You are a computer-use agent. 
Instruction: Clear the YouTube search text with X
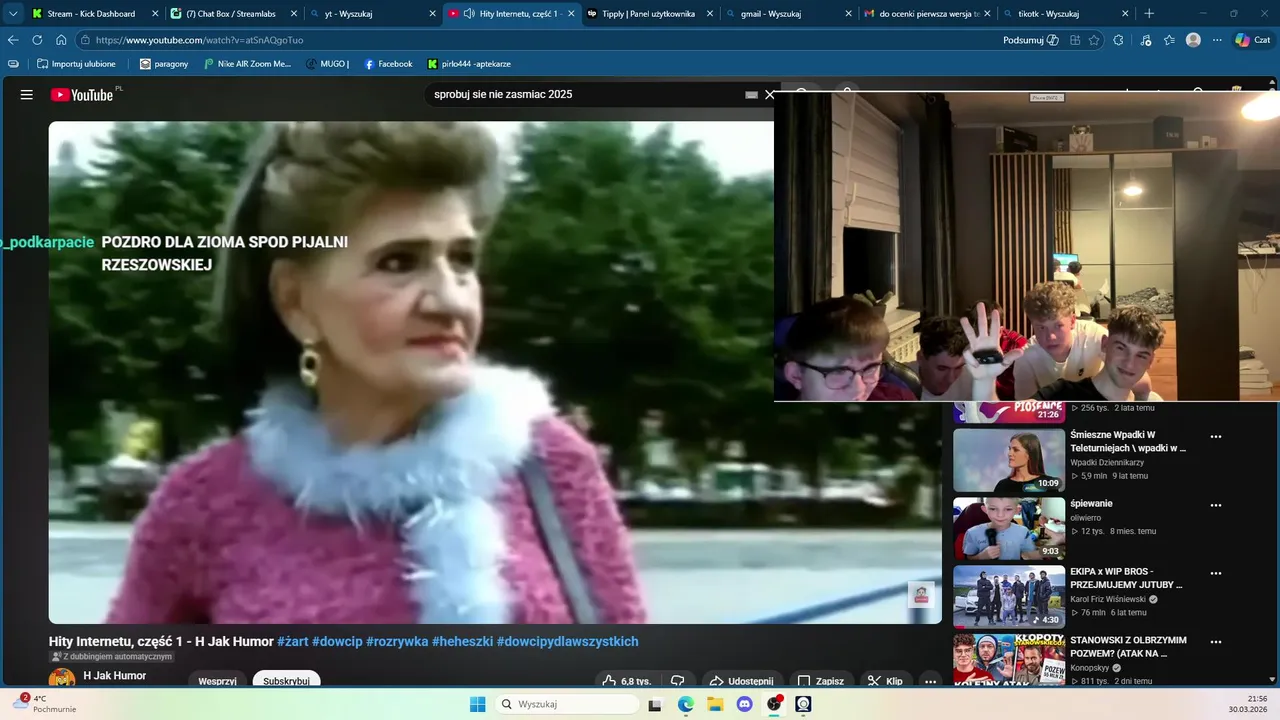[769, 95]
